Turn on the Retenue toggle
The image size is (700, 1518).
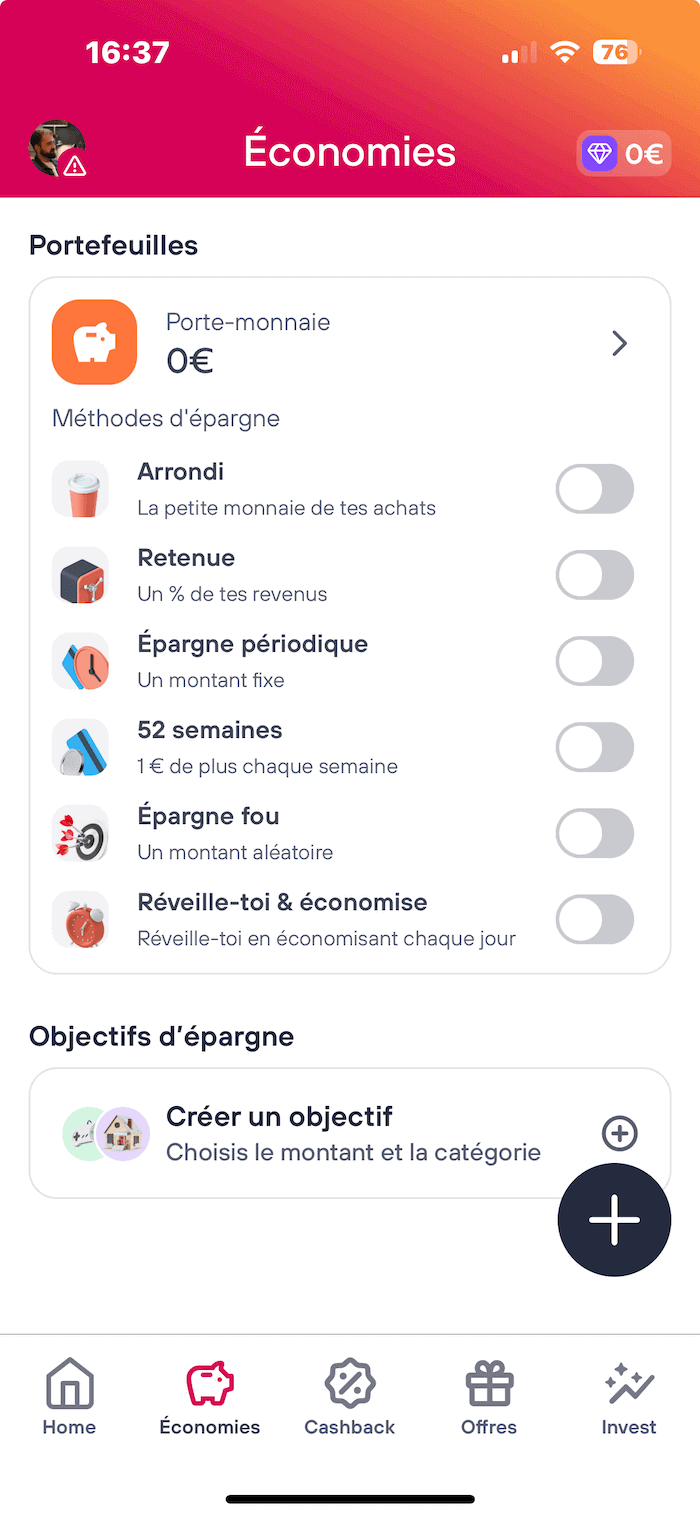point(595,575)
